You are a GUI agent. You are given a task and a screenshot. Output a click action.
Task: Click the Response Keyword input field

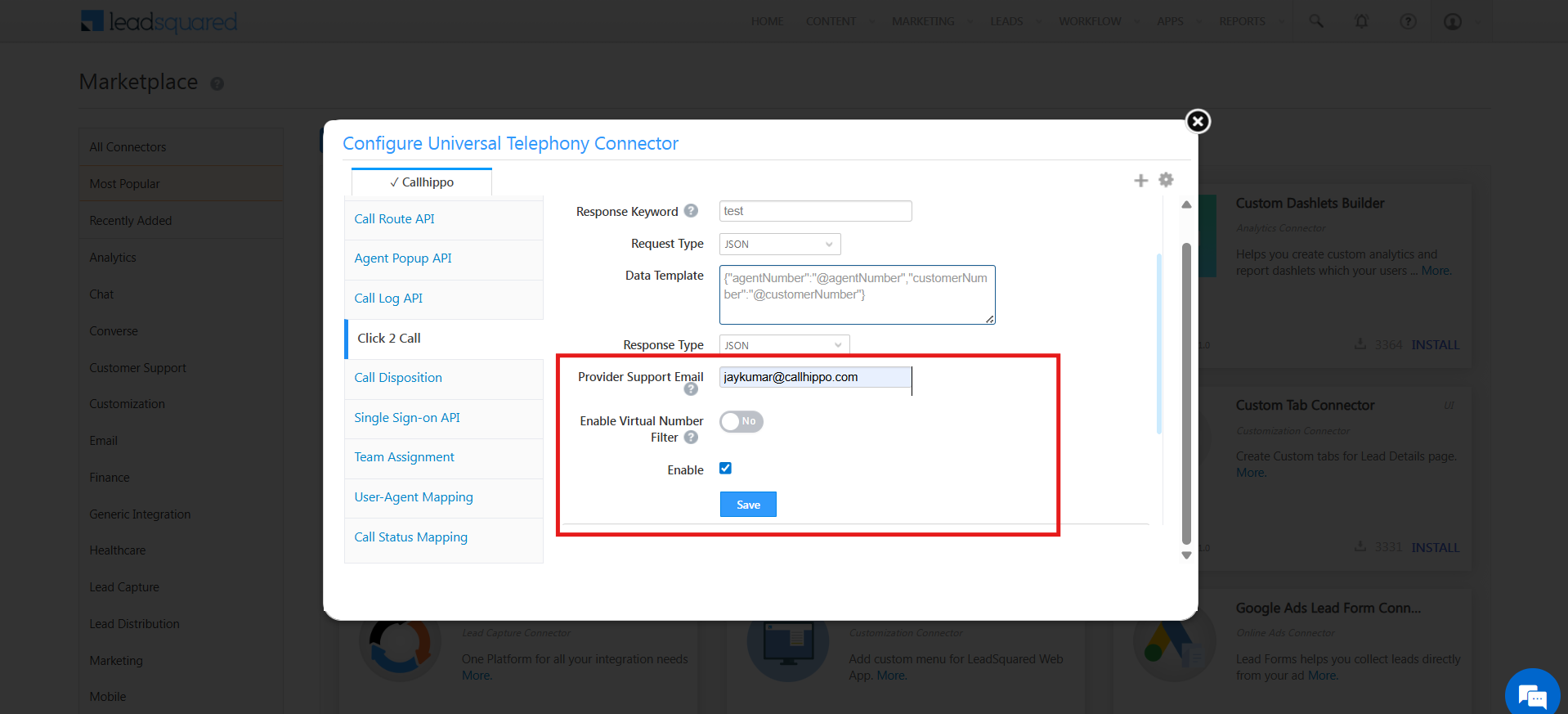point(815,211)
